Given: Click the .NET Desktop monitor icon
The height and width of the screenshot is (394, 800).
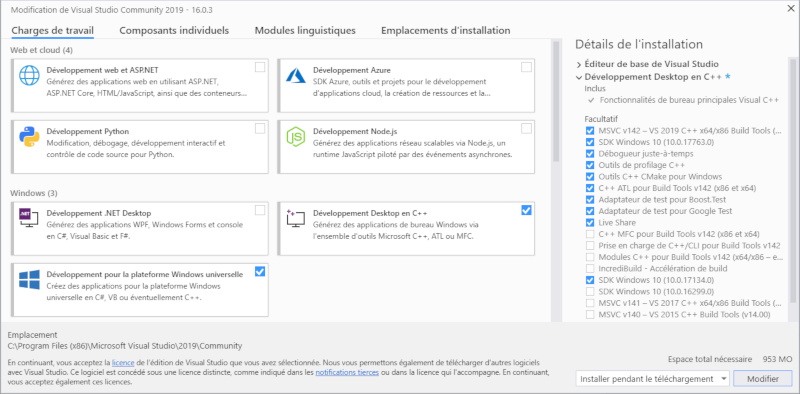Looking at the screenshot, I should coord(29,218).
